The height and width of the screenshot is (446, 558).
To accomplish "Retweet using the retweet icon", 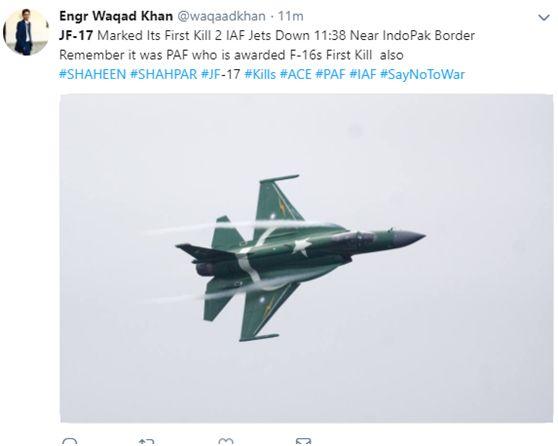I will point(146,442).
